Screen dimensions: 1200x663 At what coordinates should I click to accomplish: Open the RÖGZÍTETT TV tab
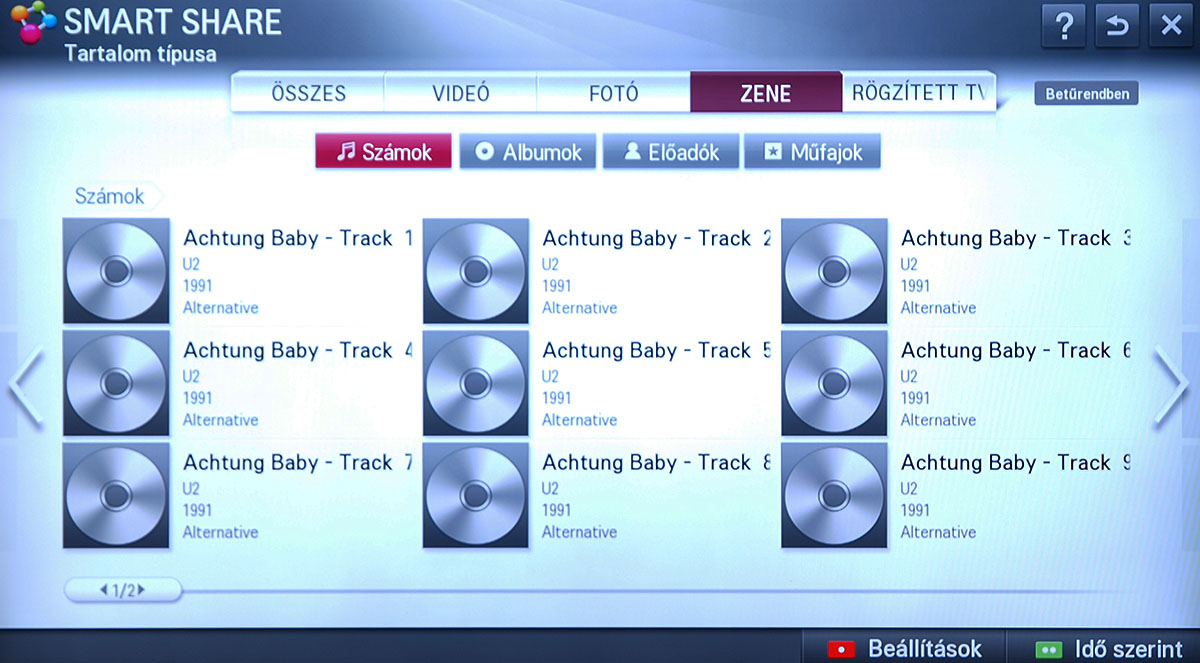pos(918,94)
